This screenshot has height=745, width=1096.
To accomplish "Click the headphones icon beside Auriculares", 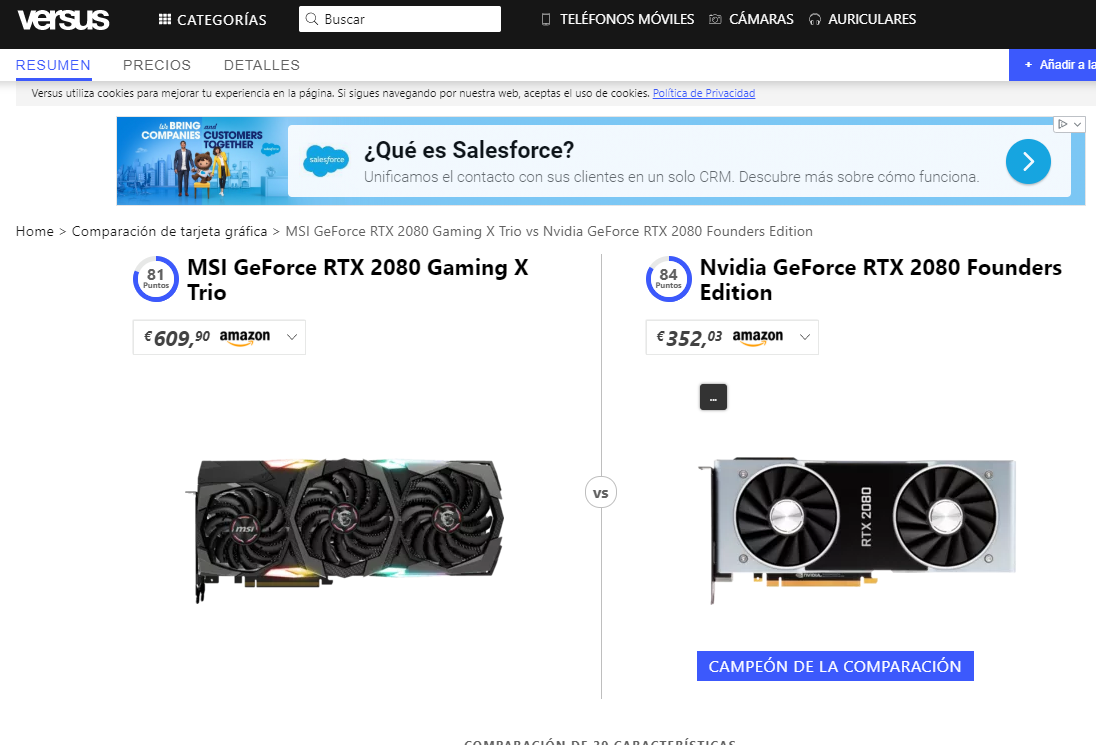I will point(814,20).
